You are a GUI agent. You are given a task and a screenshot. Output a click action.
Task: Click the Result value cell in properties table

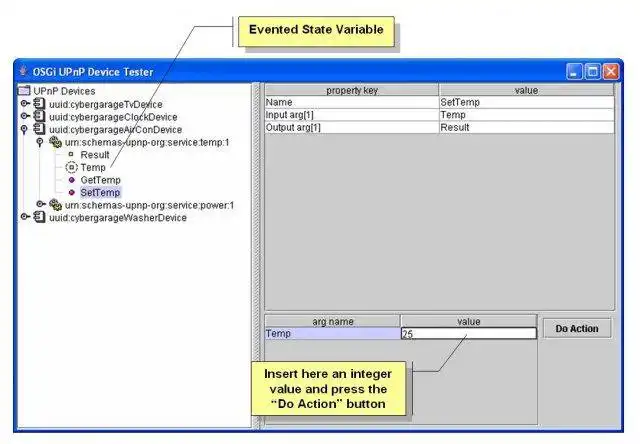(526, 127)
